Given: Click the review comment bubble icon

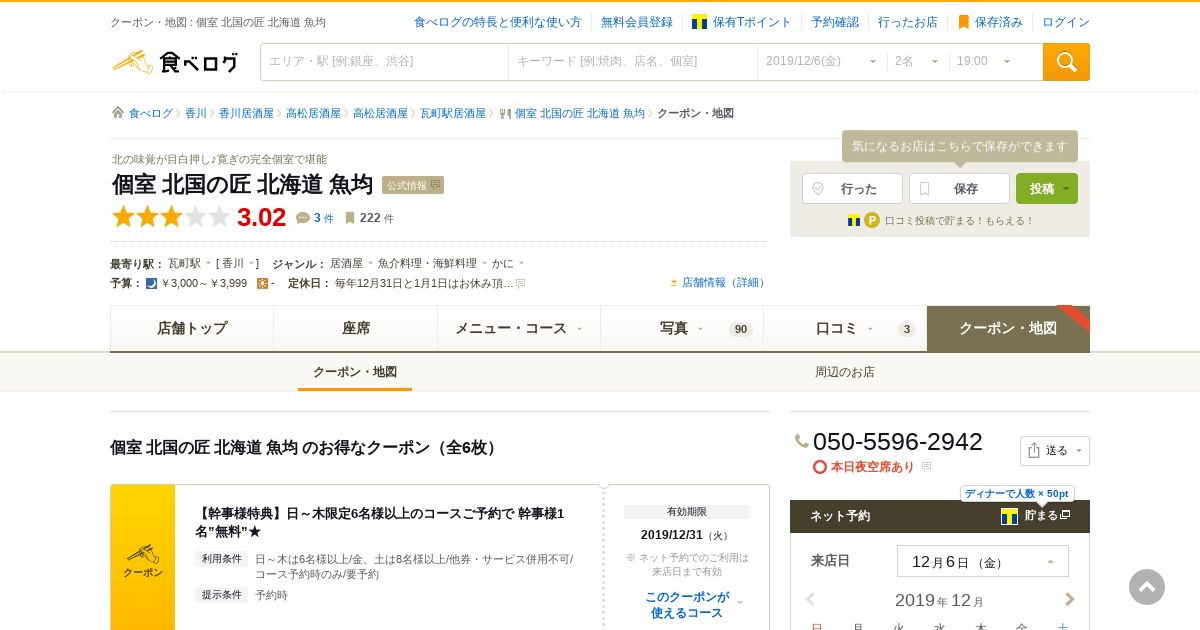Looking at the screenshot, I should (303, 218).
